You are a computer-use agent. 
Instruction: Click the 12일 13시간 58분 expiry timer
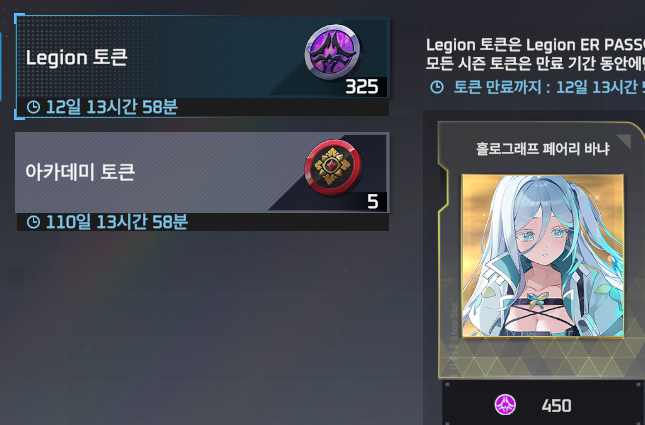tap(111, 107)
